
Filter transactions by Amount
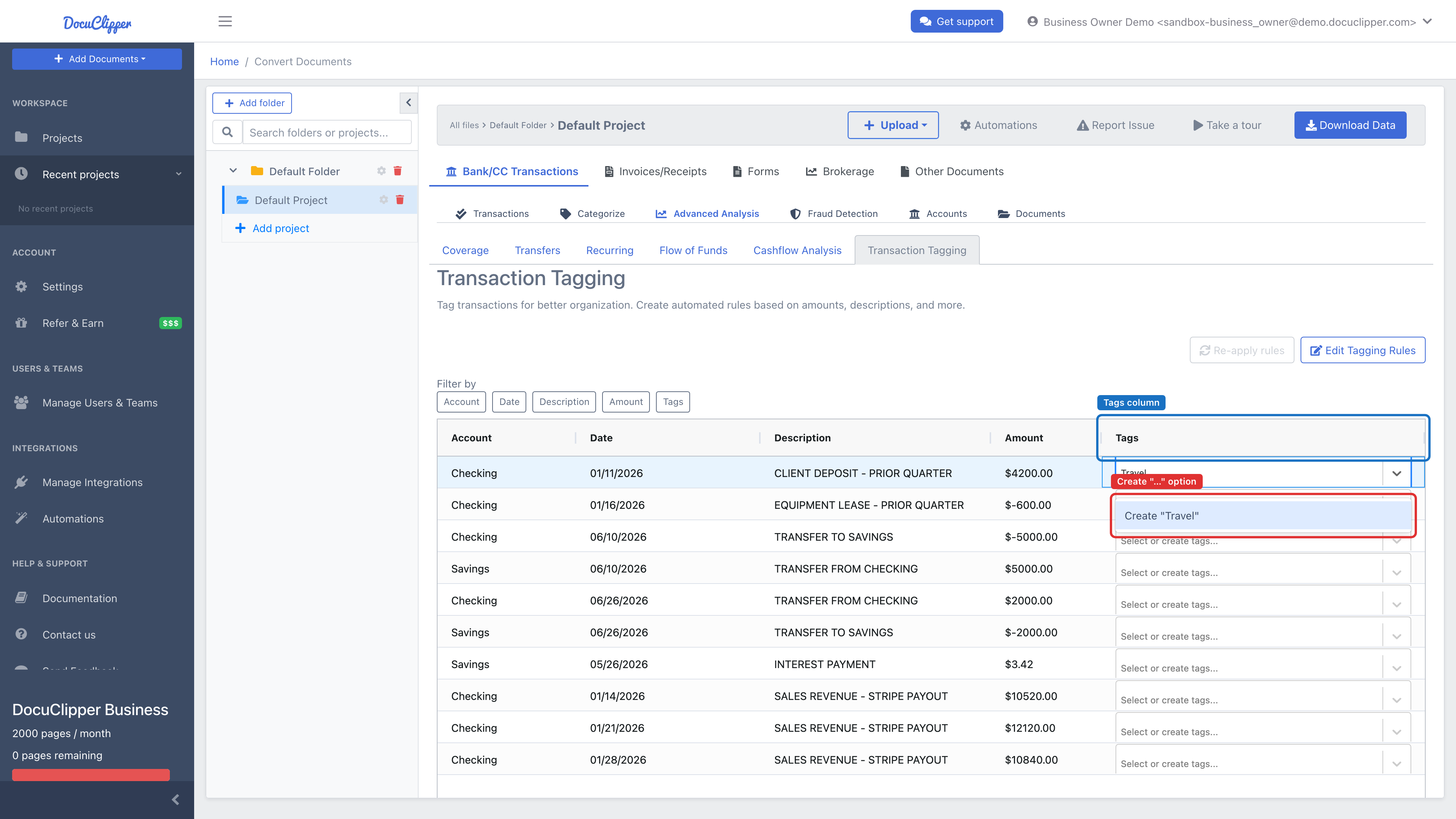(x=626, y=401)
